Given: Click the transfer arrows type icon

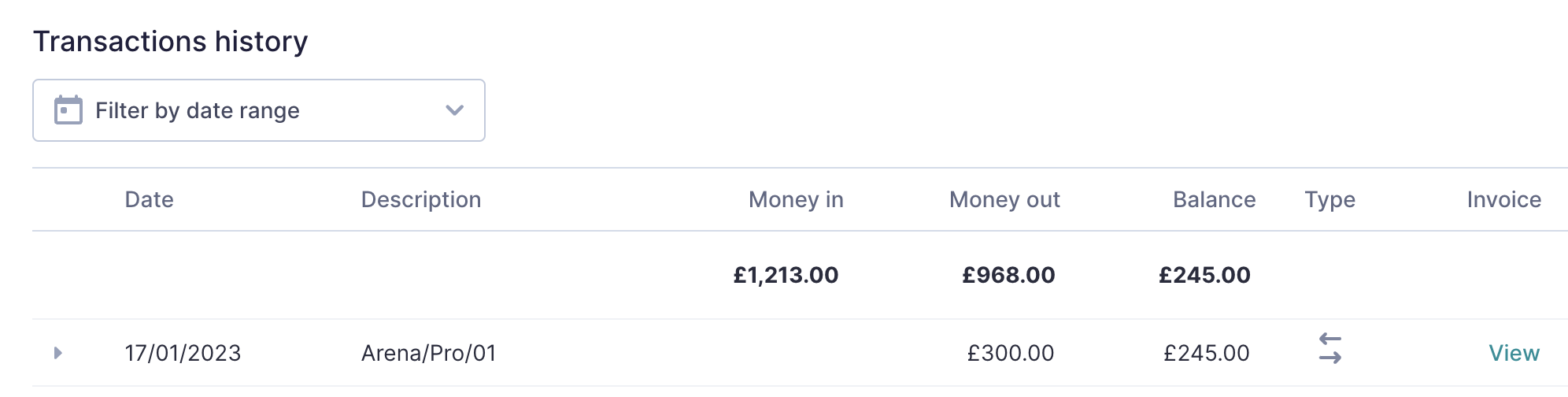Looking at the screenshot, I should [x=1329, y=348].
